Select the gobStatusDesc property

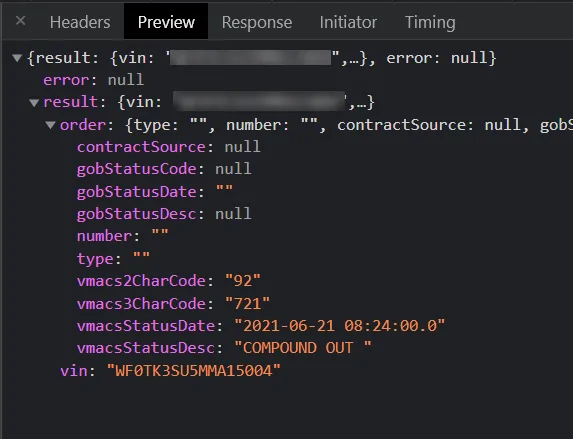tap(164, 214)
